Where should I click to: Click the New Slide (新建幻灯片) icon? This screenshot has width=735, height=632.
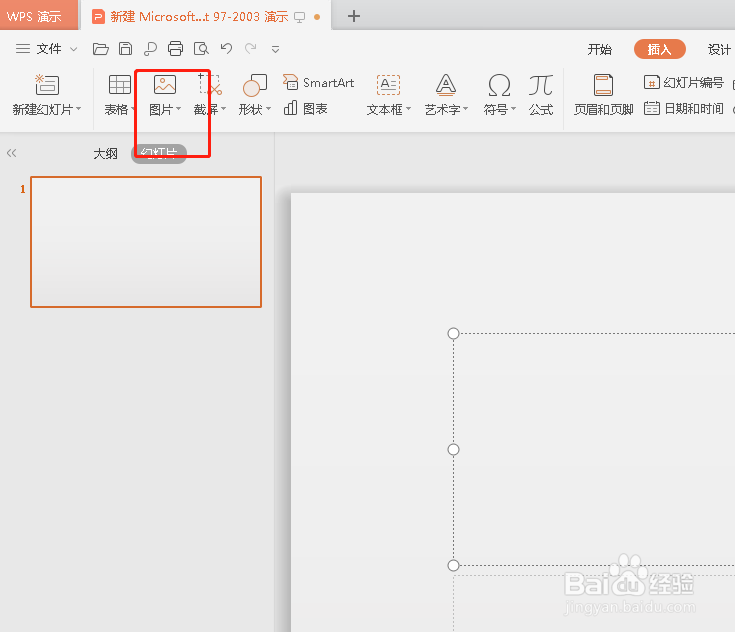click(x=47, y=85)
